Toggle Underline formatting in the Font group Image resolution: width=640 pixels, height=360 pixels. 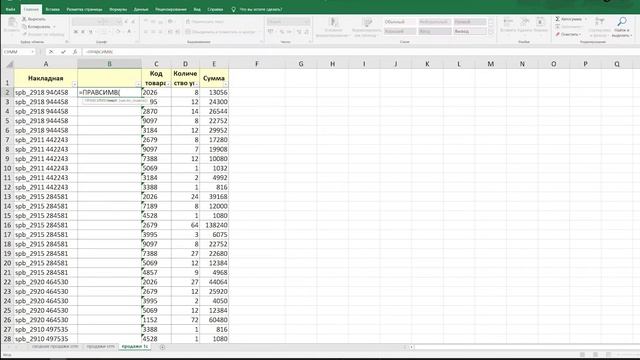[91, 32]
